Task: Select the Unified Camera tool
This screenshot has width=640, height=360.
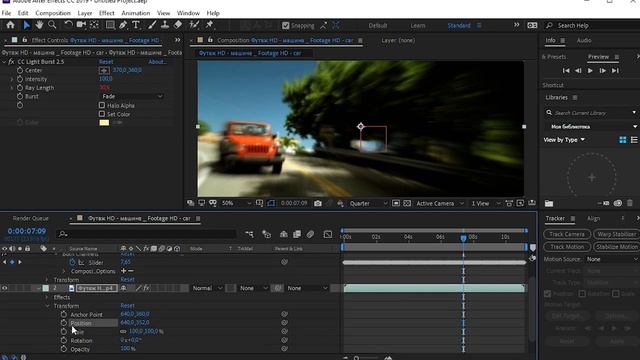Action: click(81, 25)
